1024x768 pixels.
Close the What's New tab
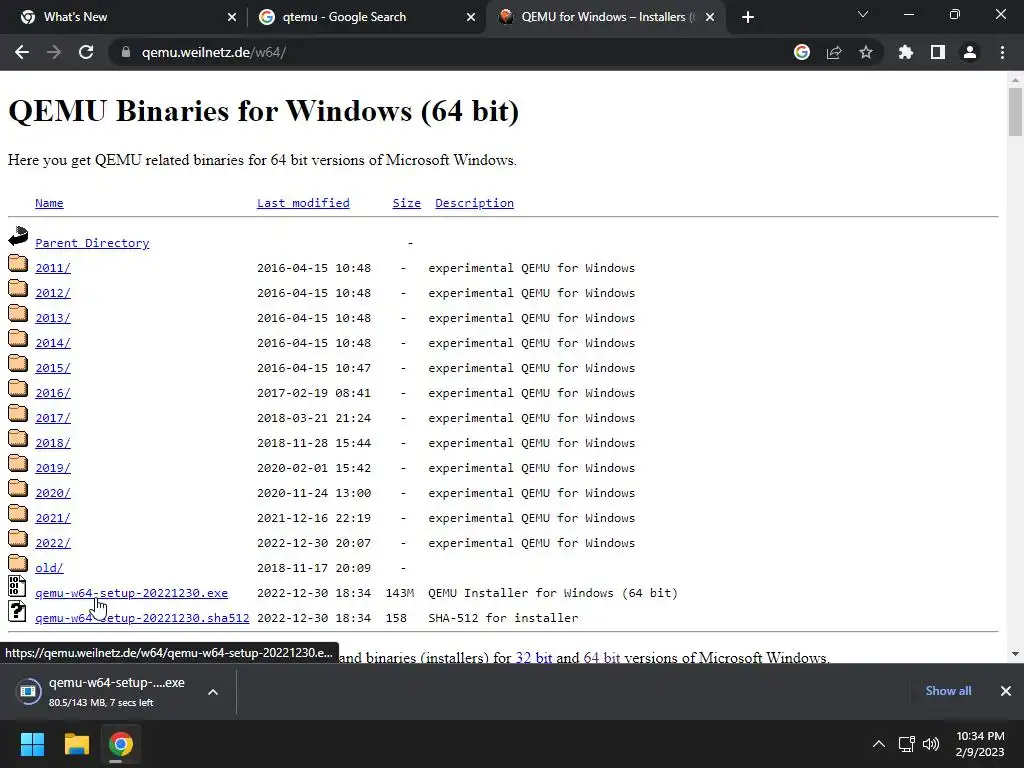[232, 17]
